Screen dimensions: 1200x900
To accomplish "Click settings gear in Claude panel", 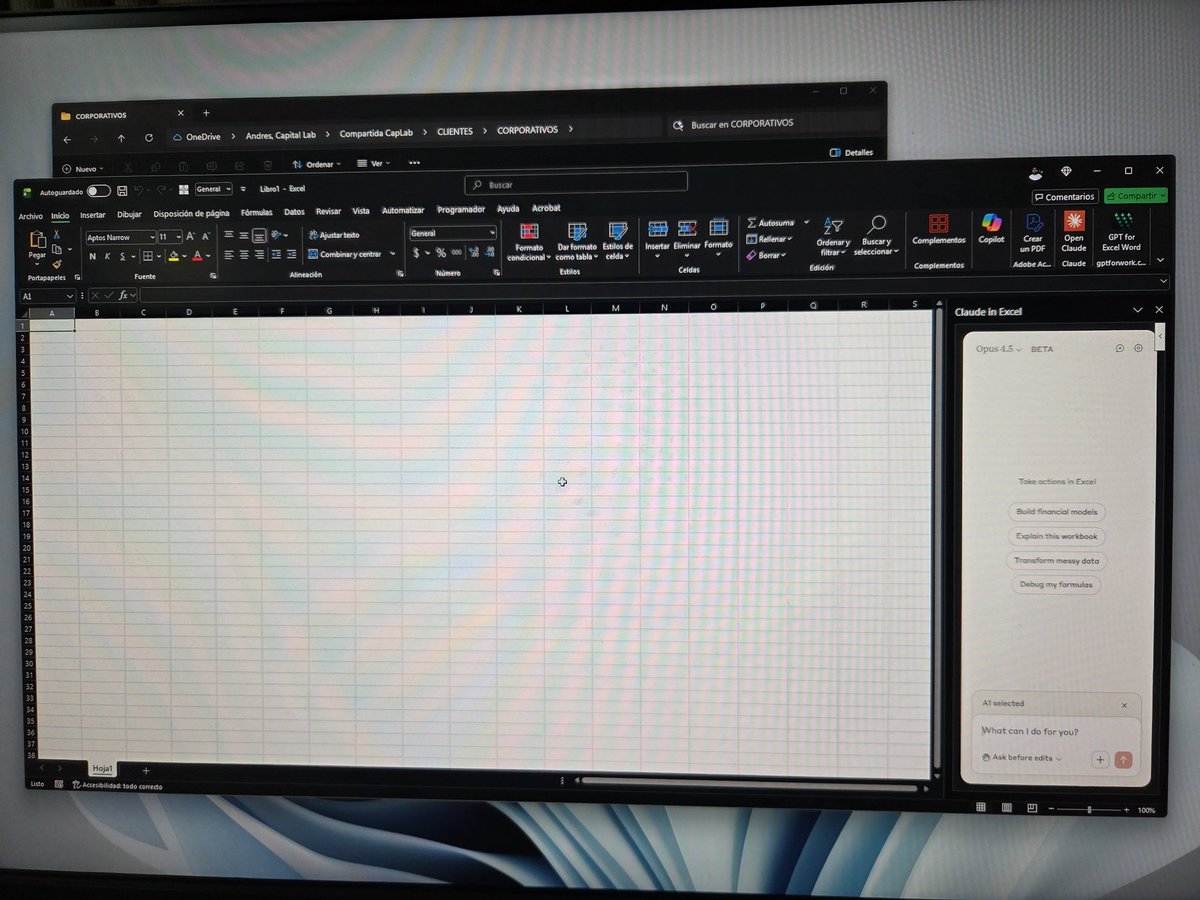I will click(1138, 349).
